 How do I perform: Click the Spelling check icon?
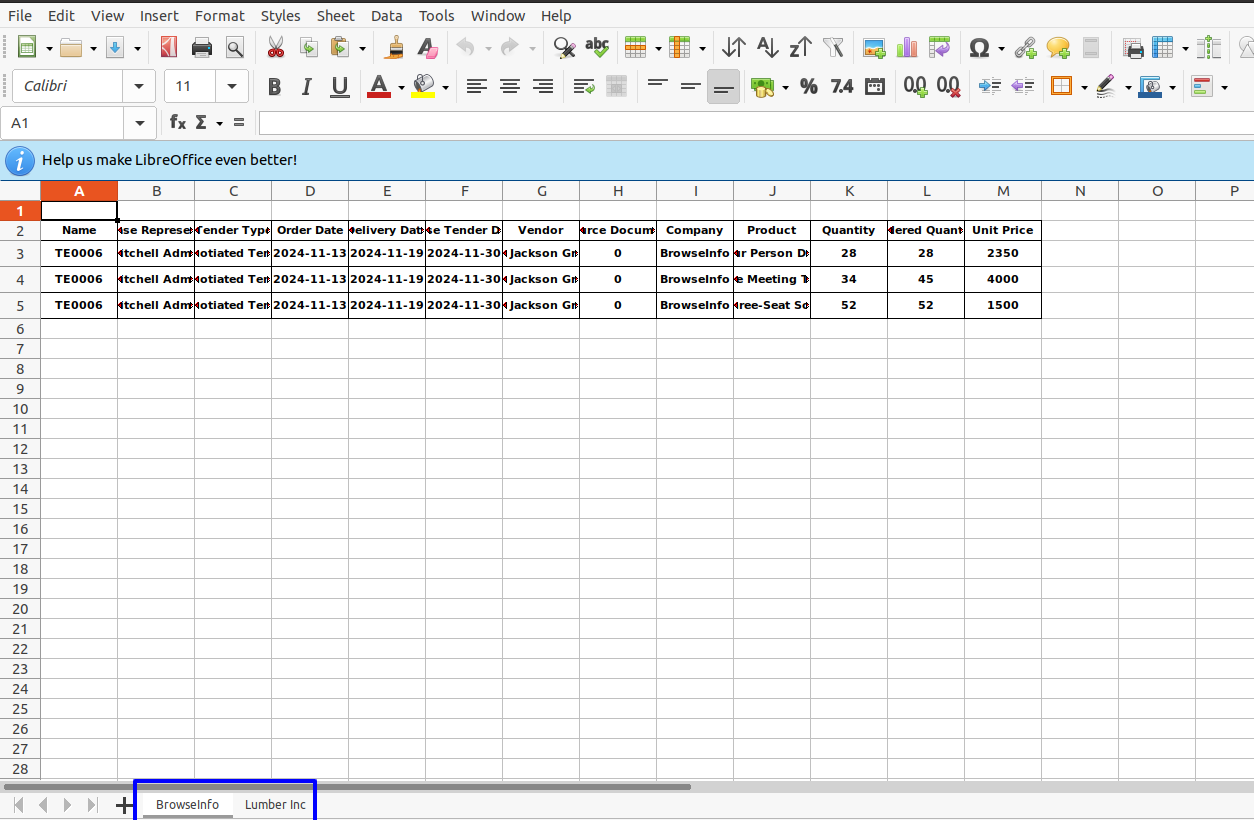[x=597, y=47]
